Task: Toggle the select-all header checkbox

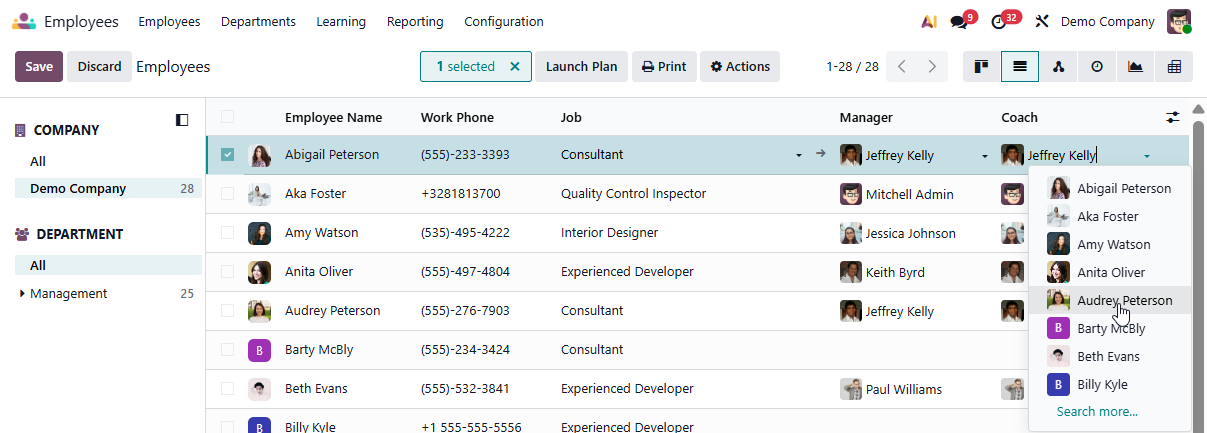Action: 228,117
